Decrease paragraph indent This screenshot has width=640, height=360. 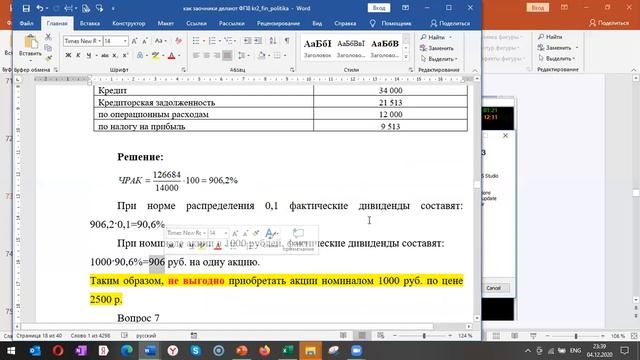click(247, 40)
